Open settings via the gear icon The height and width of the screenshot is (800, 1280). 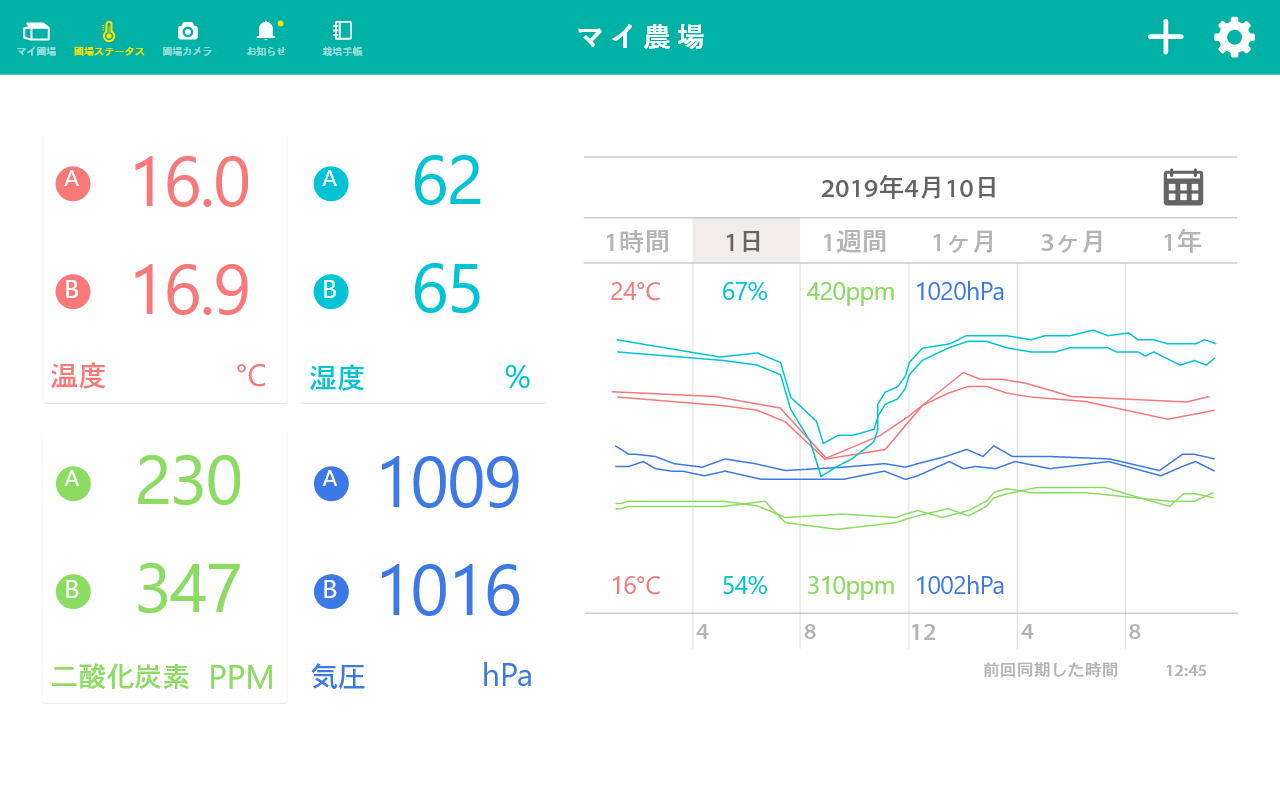(x=1234, y=37)
